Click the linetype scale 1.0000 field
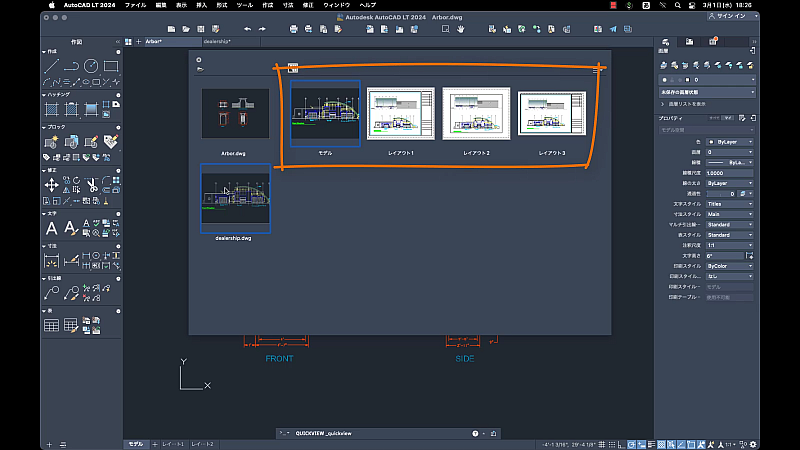This screenshot has width=800, height=450. tap(730, 173)
